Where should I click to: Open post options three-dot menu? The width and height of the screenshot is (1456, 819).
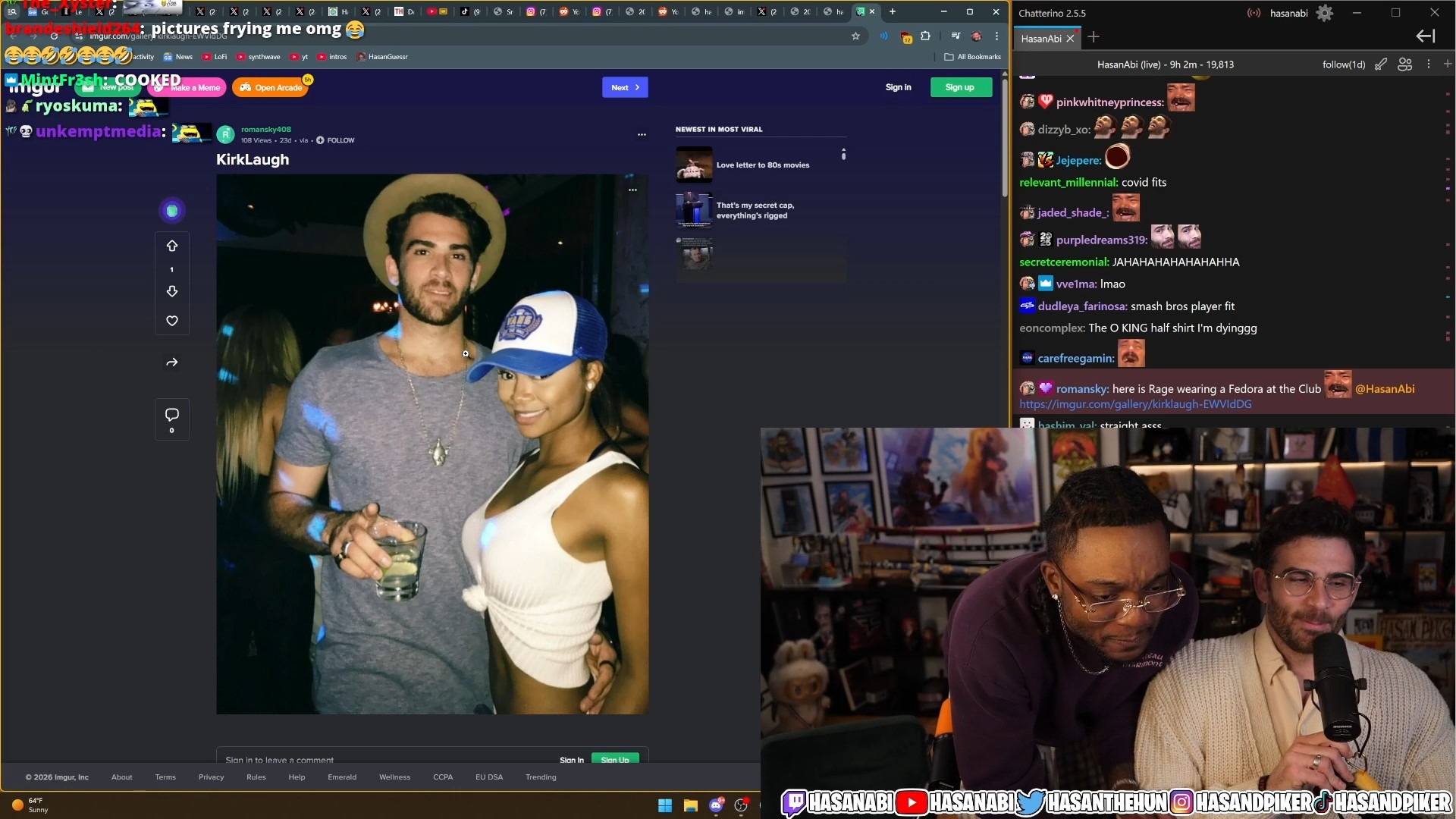coord(642,134)
